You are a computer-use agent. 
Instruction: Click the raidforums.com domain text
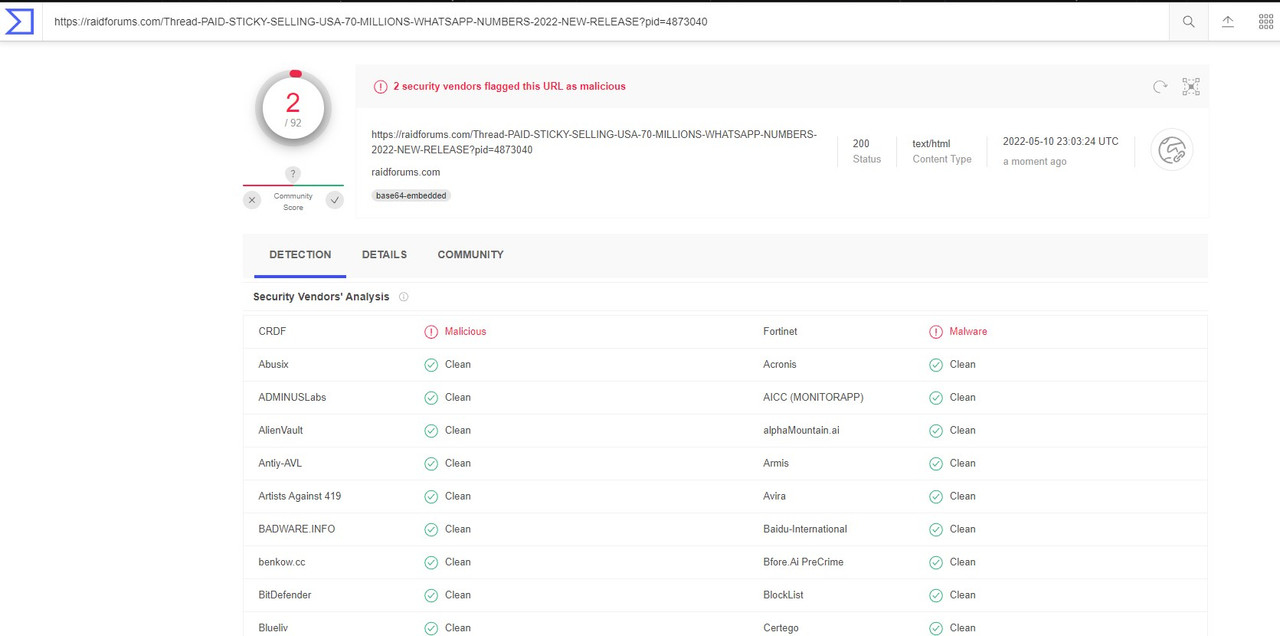point(405,172)
